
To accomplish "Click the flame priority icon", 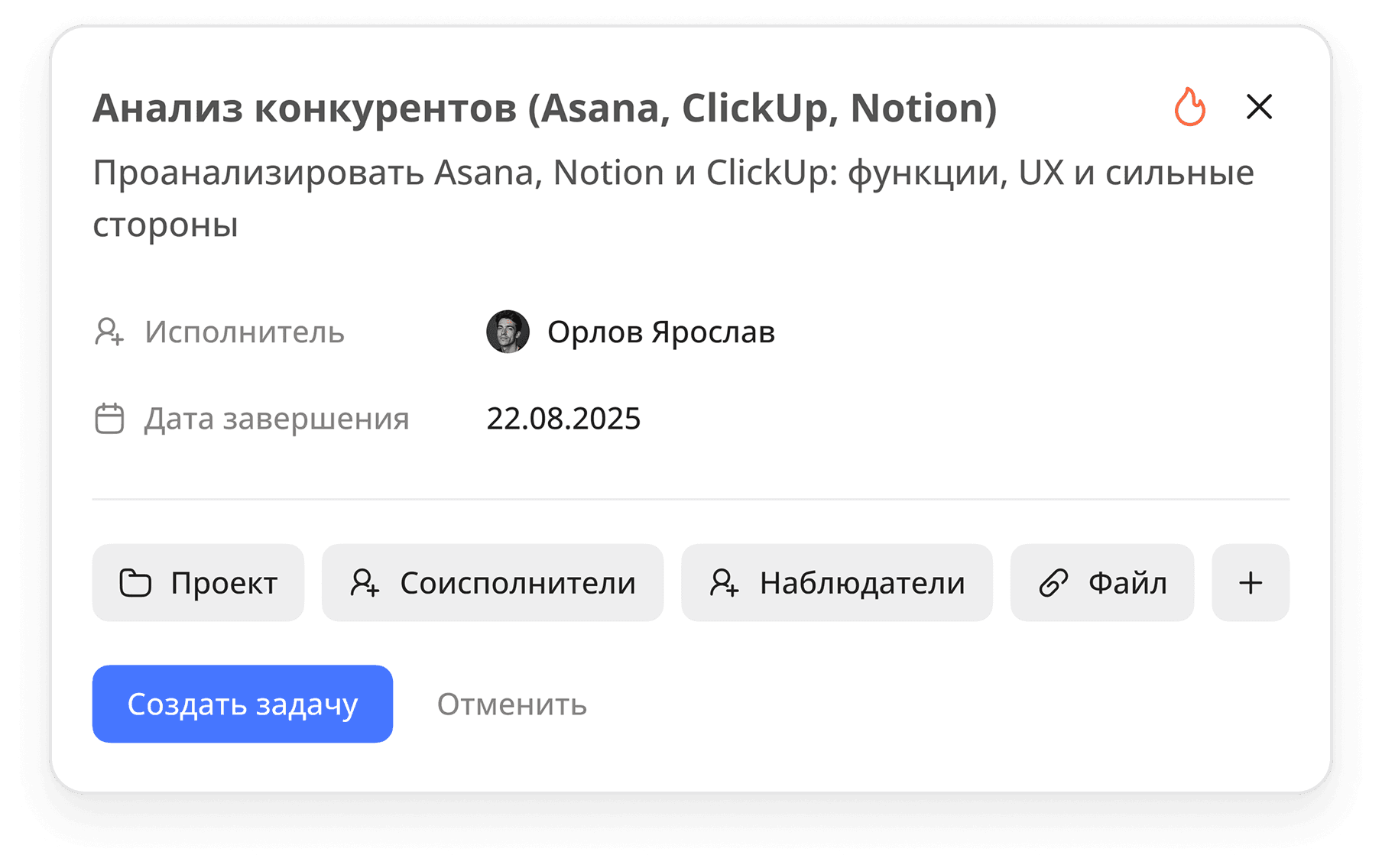I will pyautogui.click(x=1189, y=107).
